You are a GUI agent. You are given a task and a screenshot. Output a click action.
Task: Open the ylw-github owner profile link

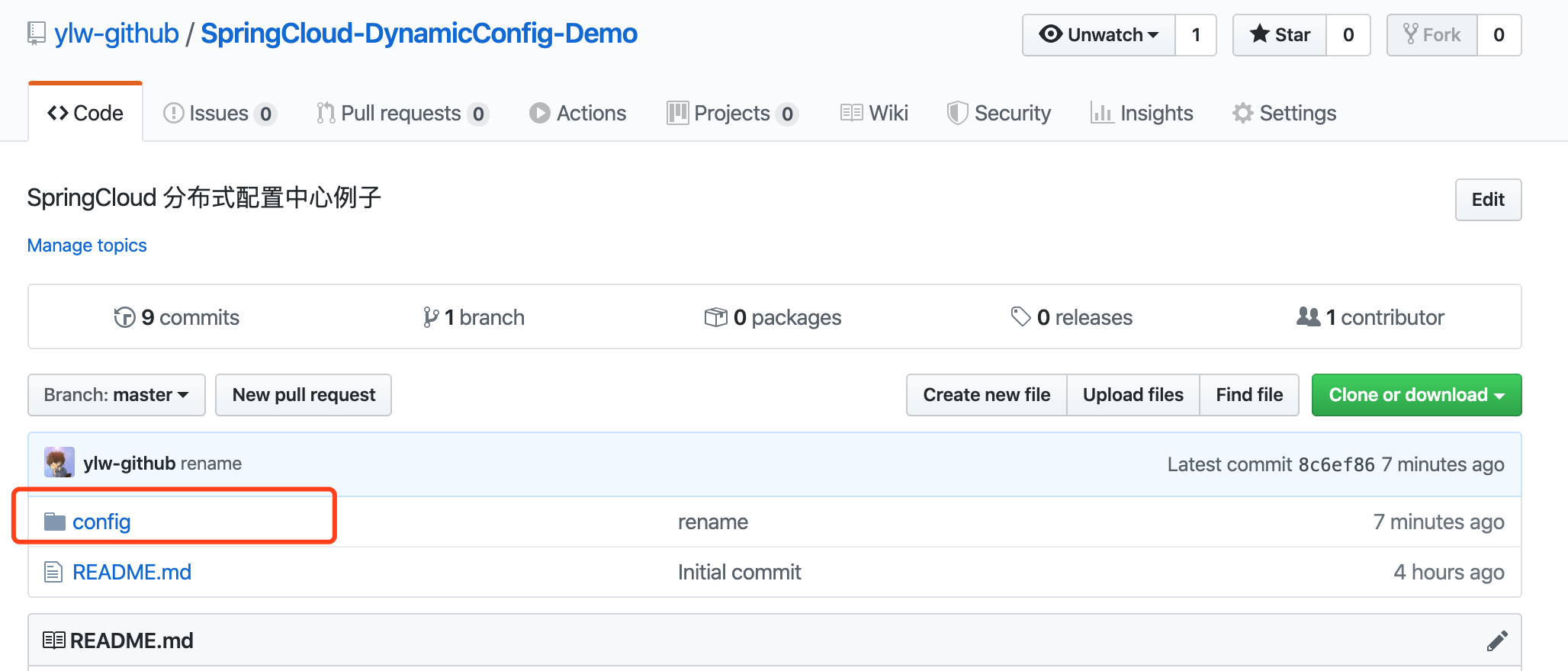(117, 34)
